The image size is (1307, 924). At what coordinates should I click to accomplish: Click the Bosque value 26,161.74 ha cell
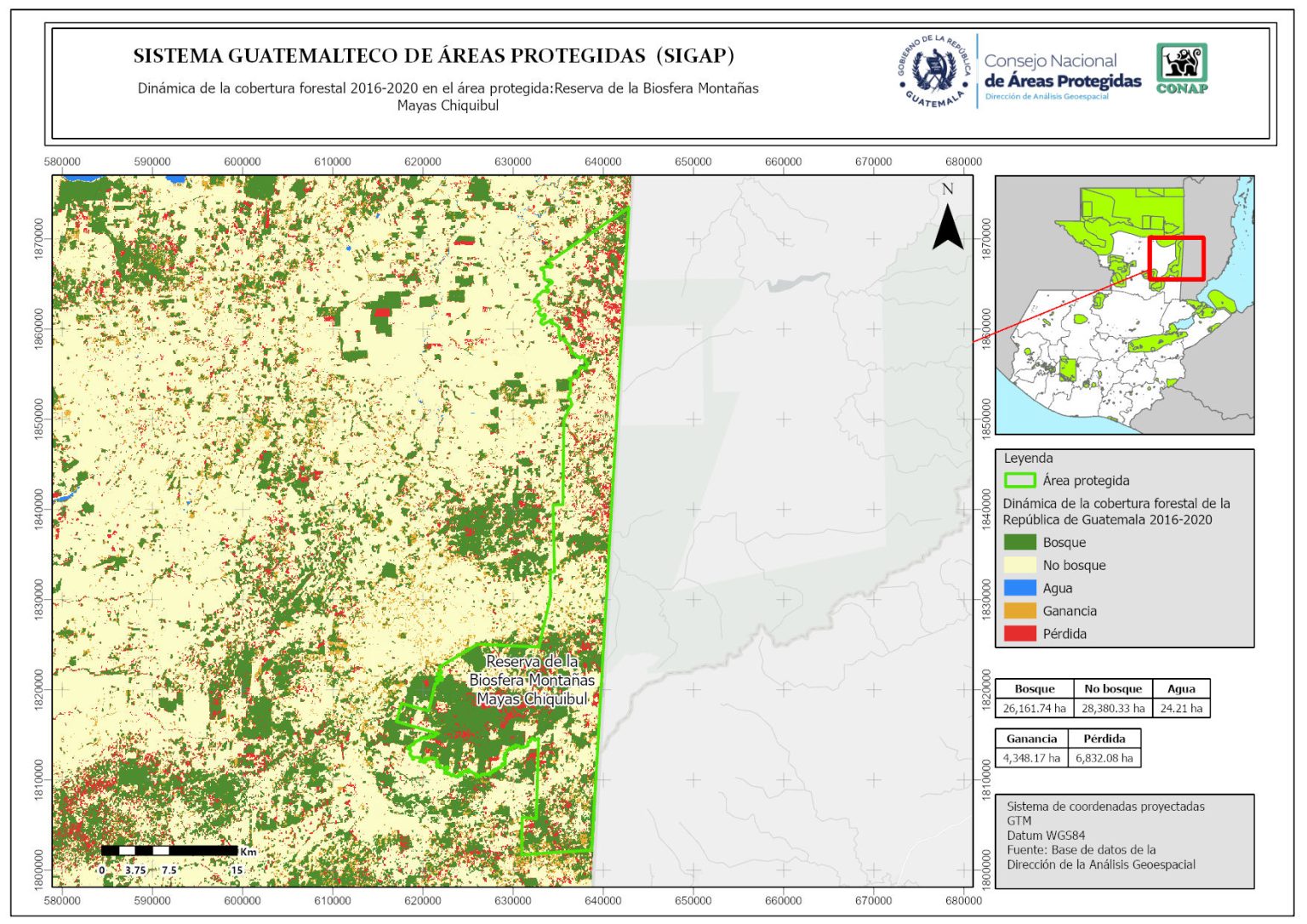click(1034, 709)
